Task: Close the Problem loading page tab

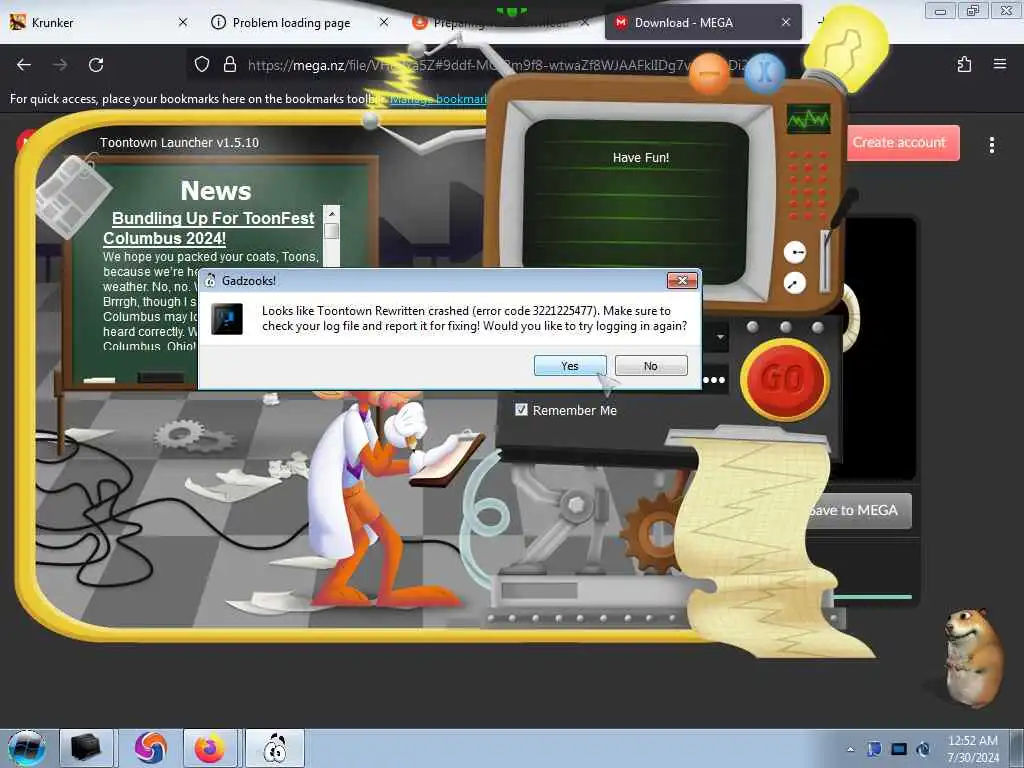Action: [384, 22]
